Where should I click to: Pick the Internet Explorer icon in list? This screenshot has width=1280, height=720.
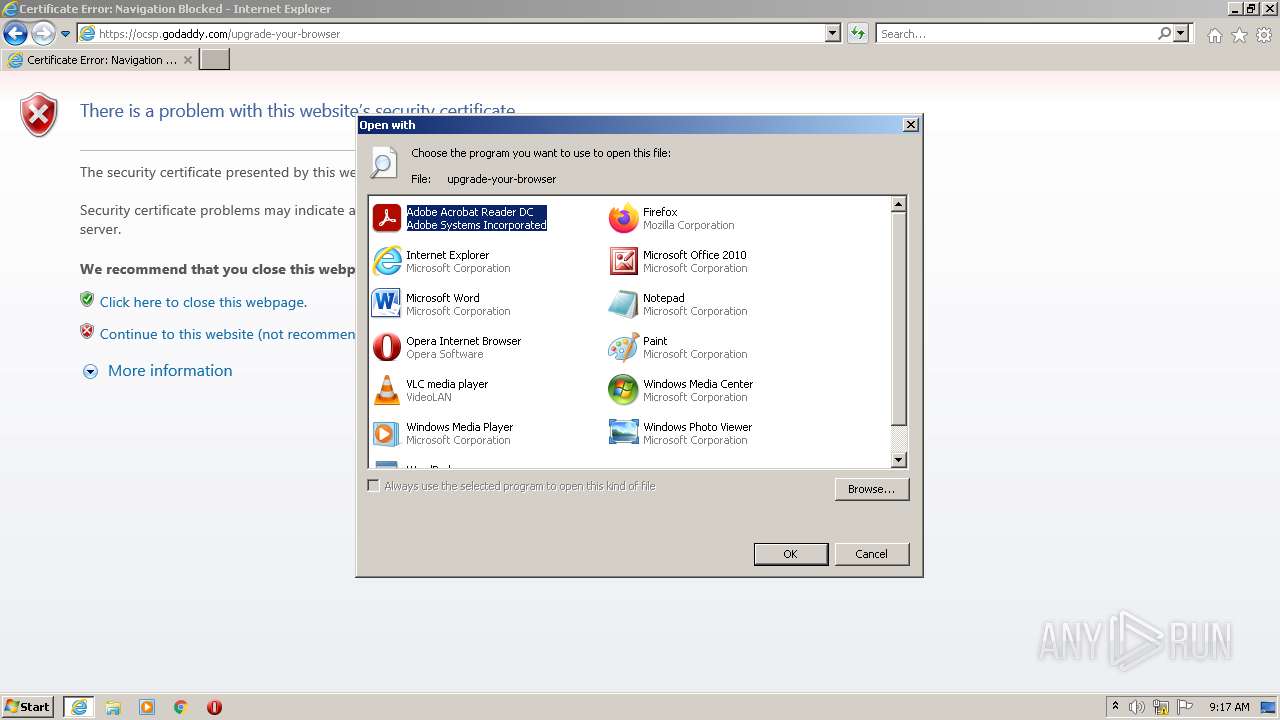coord(387,261)
